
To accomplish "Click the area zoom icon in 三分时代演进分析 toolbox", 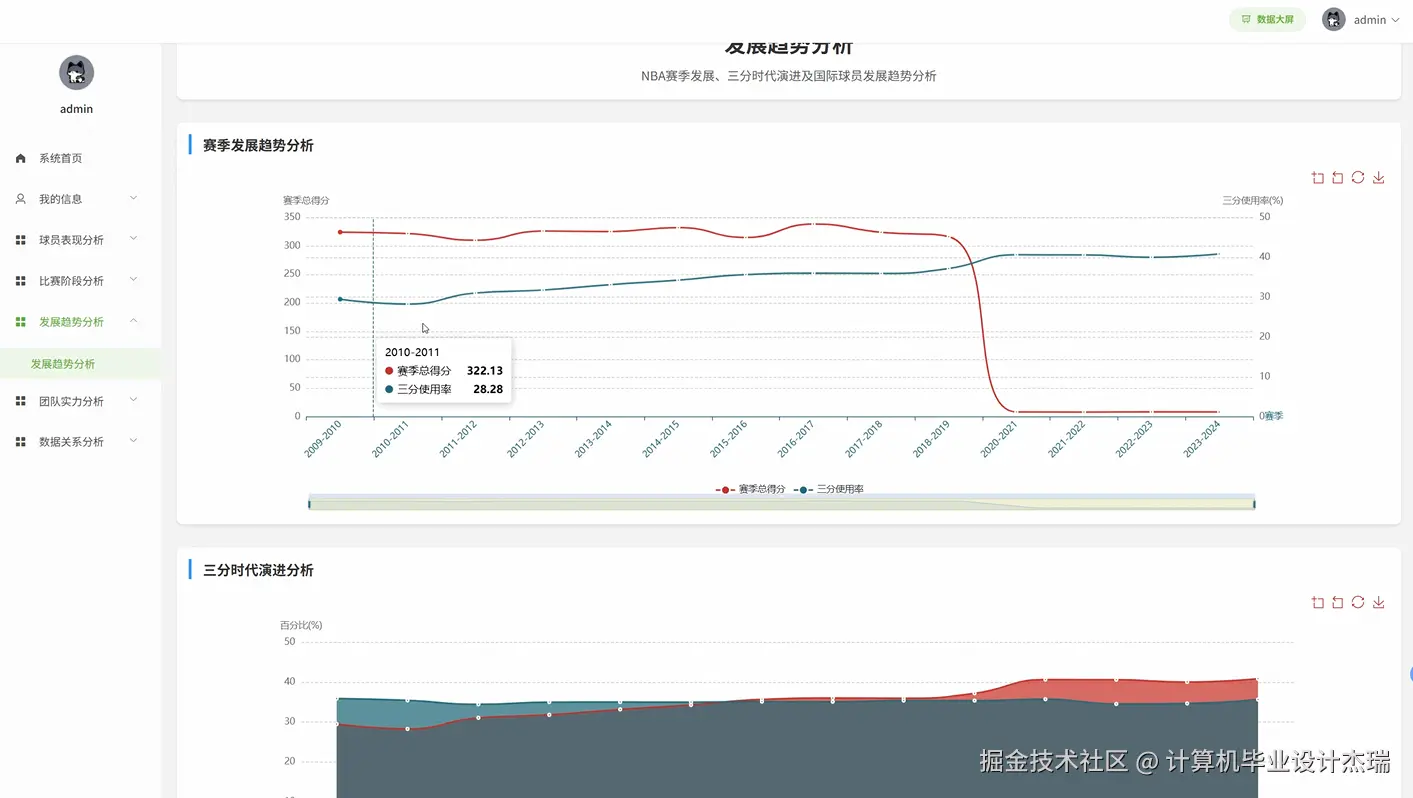I will point(1317,602).
